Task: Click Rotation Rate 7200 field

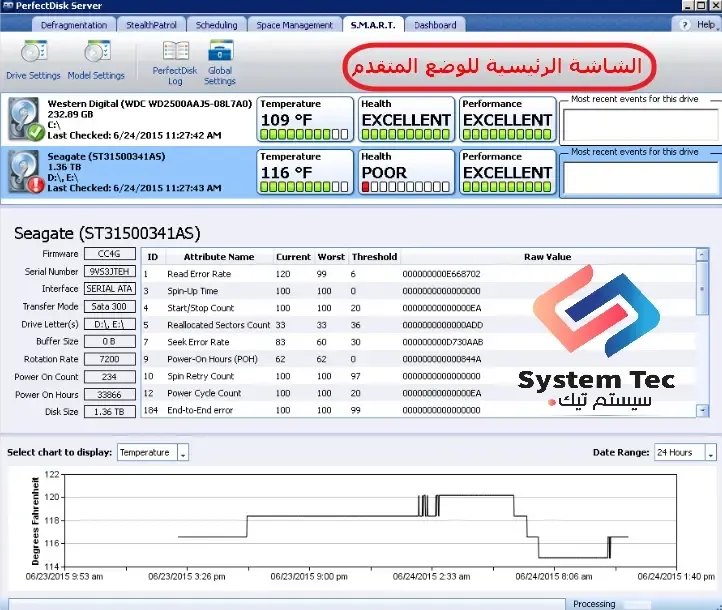Action: 110,359
